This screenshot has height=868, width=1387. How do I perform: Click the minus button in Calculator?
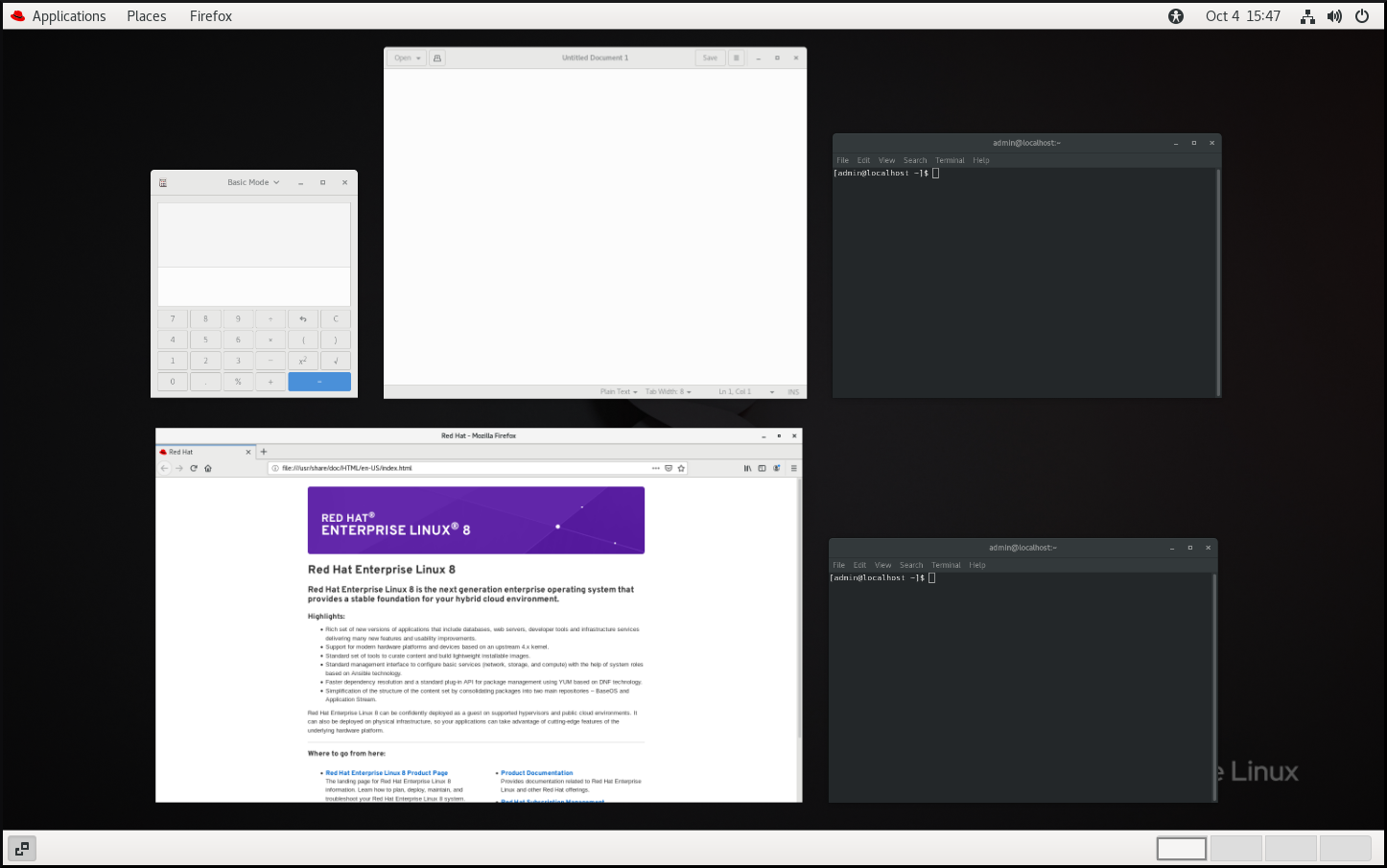coord(270,361)
